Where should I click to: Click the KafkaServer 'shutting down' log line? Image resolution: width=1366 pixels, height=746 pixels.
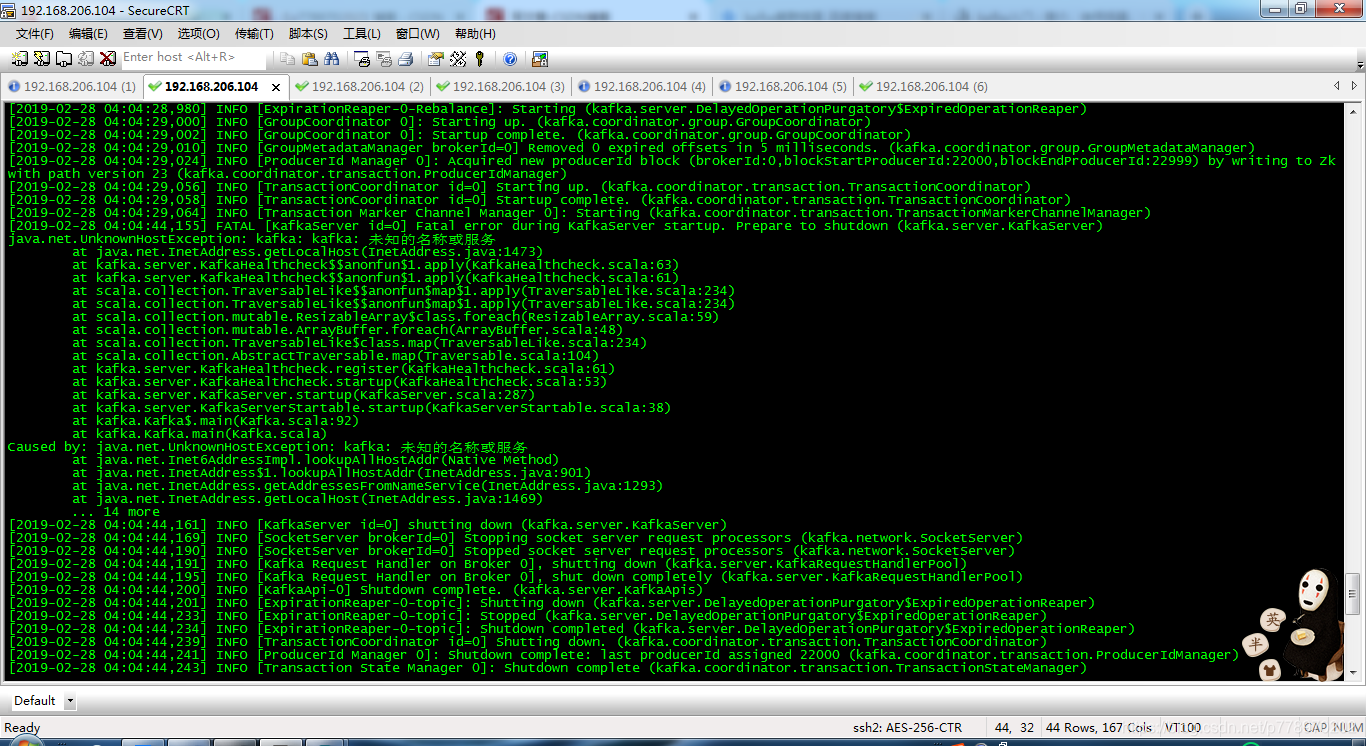point(368,525)
